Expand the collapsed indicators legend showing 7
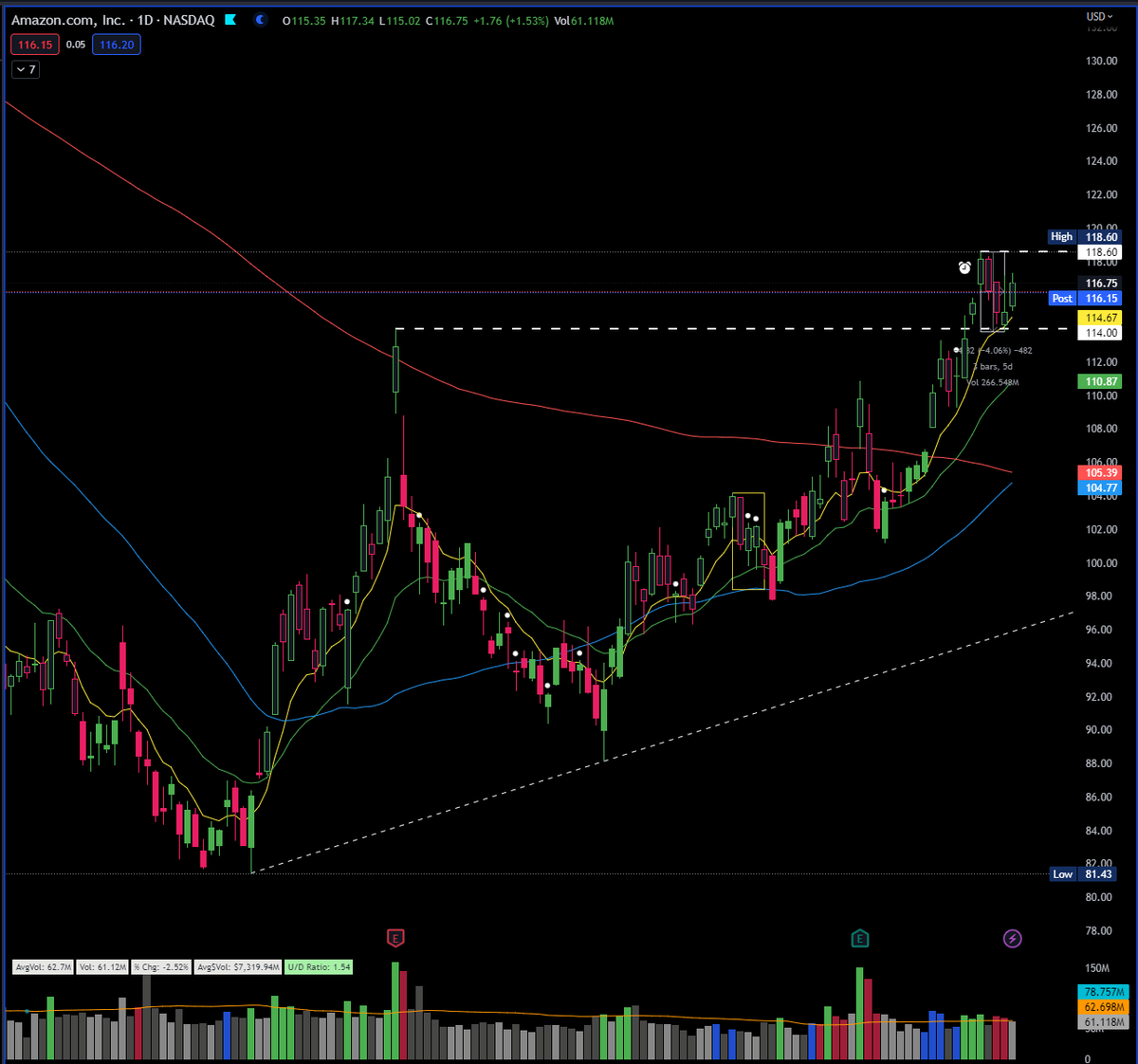Image resolution: width=1138 pixels, height=1064 pixels. 26,69
